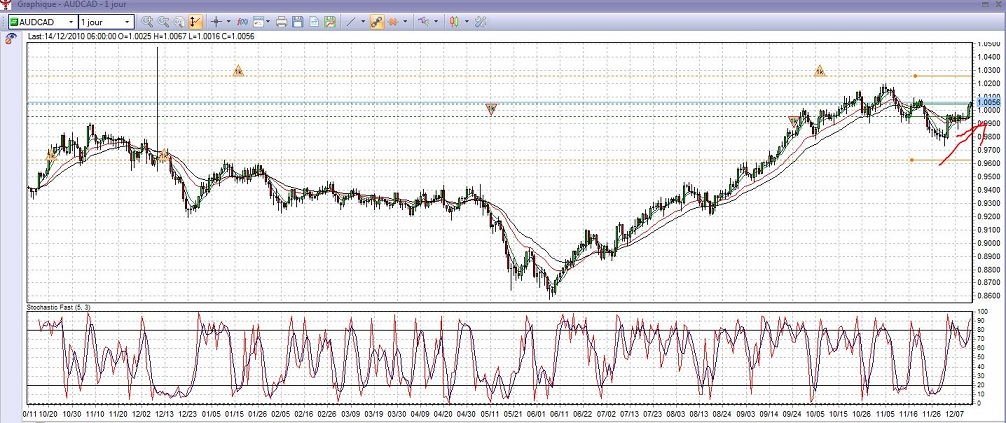Open the chart settings tools icon

pos(480,21)
